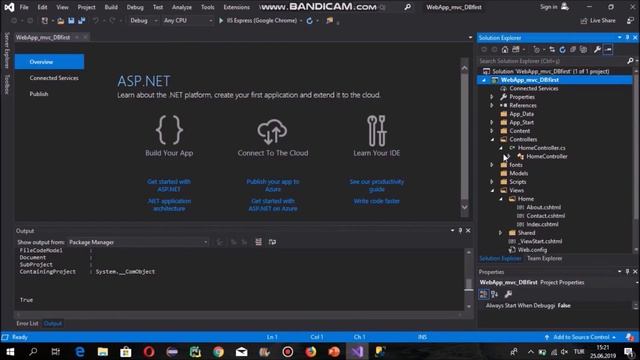Open the Build menu
Viewport: 640px width, 360px height.
111,7
